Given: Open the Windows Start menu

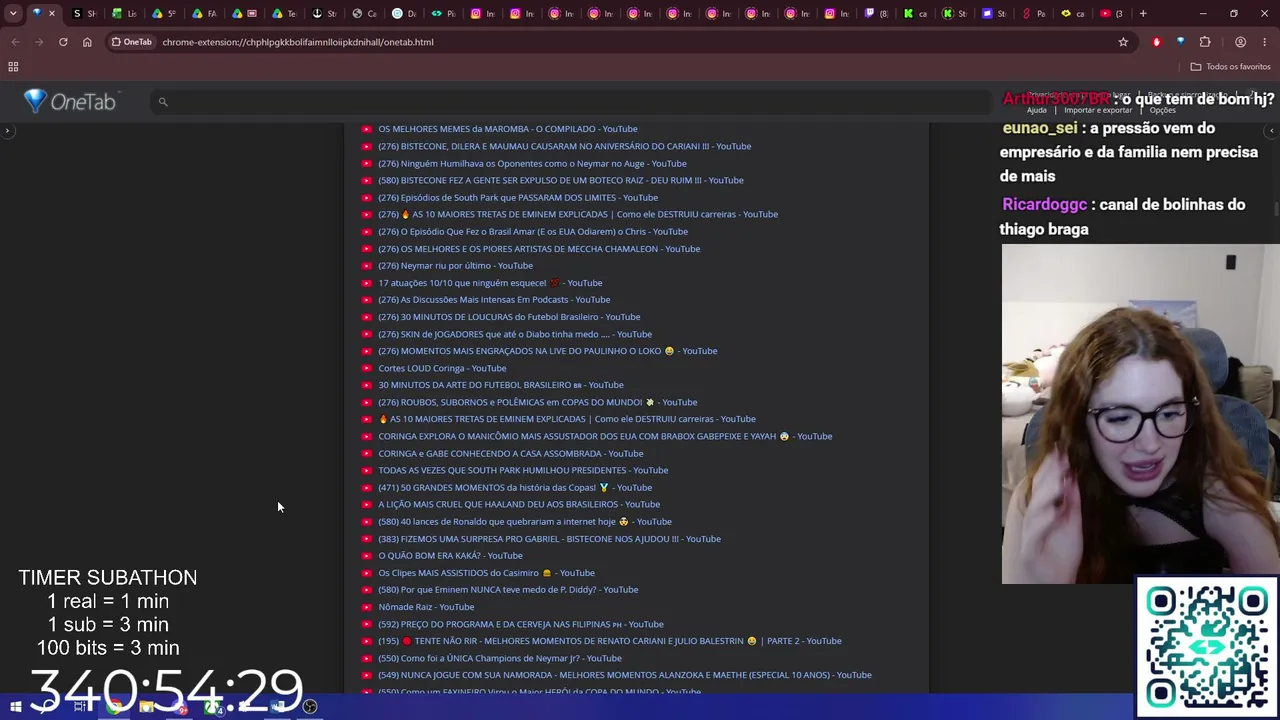Looking at the screenshot, I should pos(15,707).
